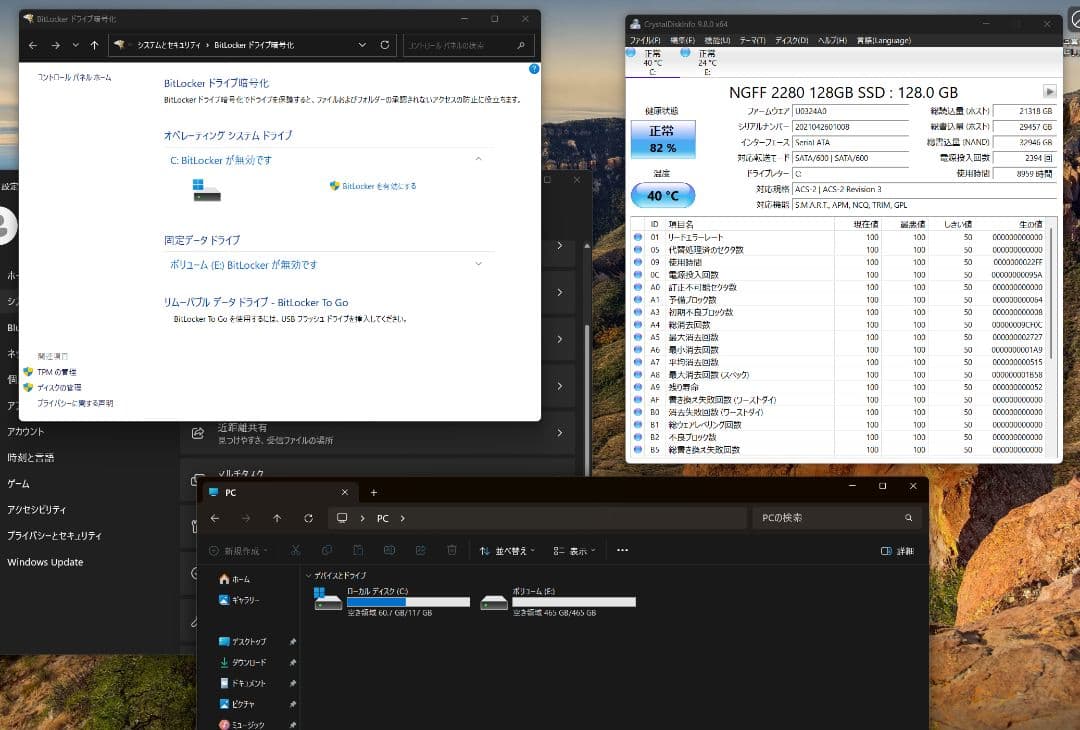
Task: Go forward in the BitLocker window
Action: tap(56, 45)
